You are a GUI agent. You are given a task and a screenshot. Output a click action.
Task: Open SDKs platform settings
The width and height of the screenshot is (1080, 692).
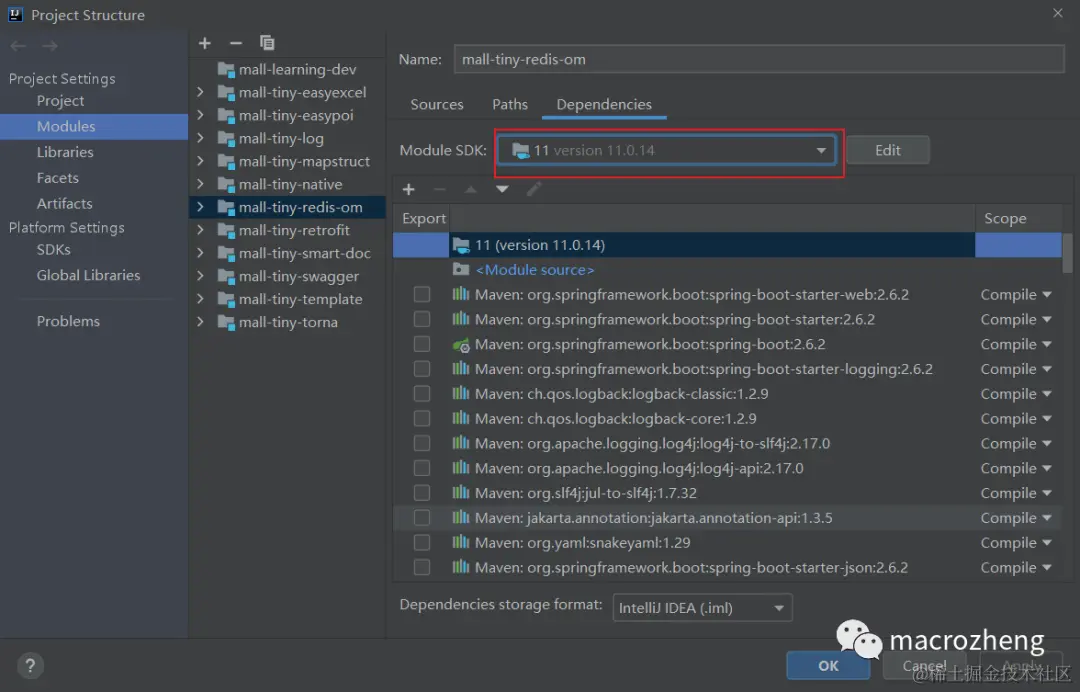pyautogui.click(x=54, y=250)
